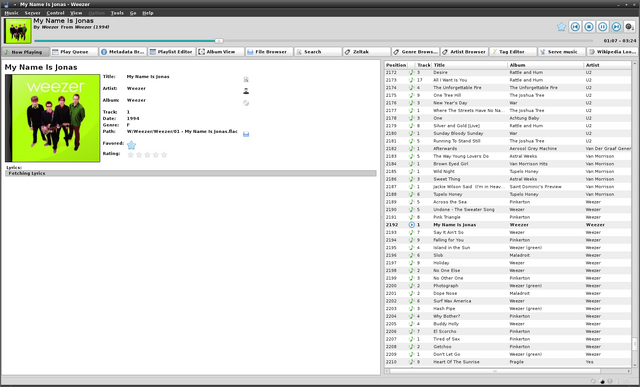Open the Search tab
This screenshot has width=640, height=387.
[318, 52]
